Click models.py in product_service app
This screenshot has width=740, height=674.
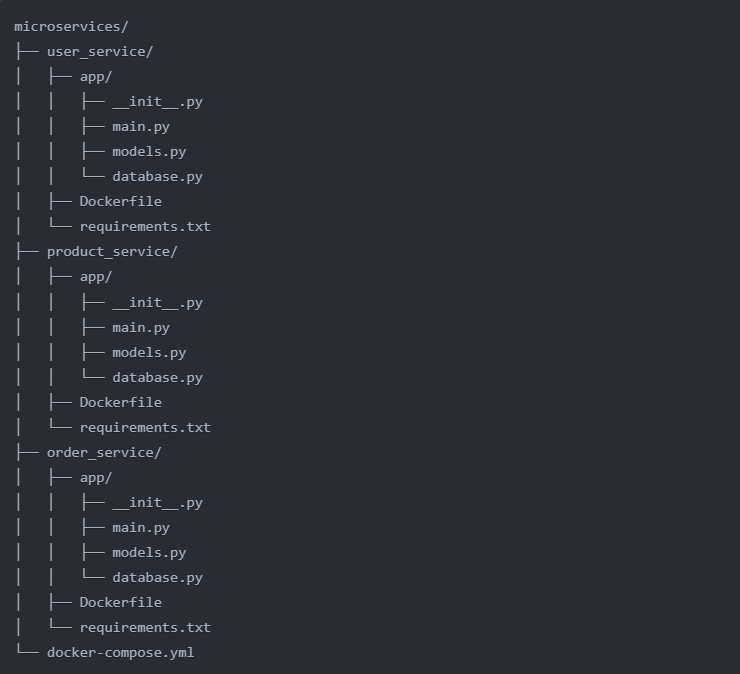click(x=149, y=353)
